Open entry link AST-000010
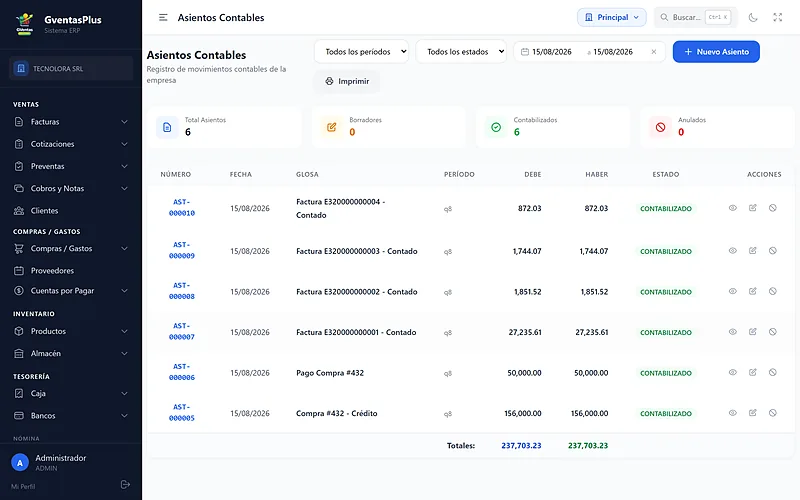Screen dimensions: 800x500 [182, 208]
